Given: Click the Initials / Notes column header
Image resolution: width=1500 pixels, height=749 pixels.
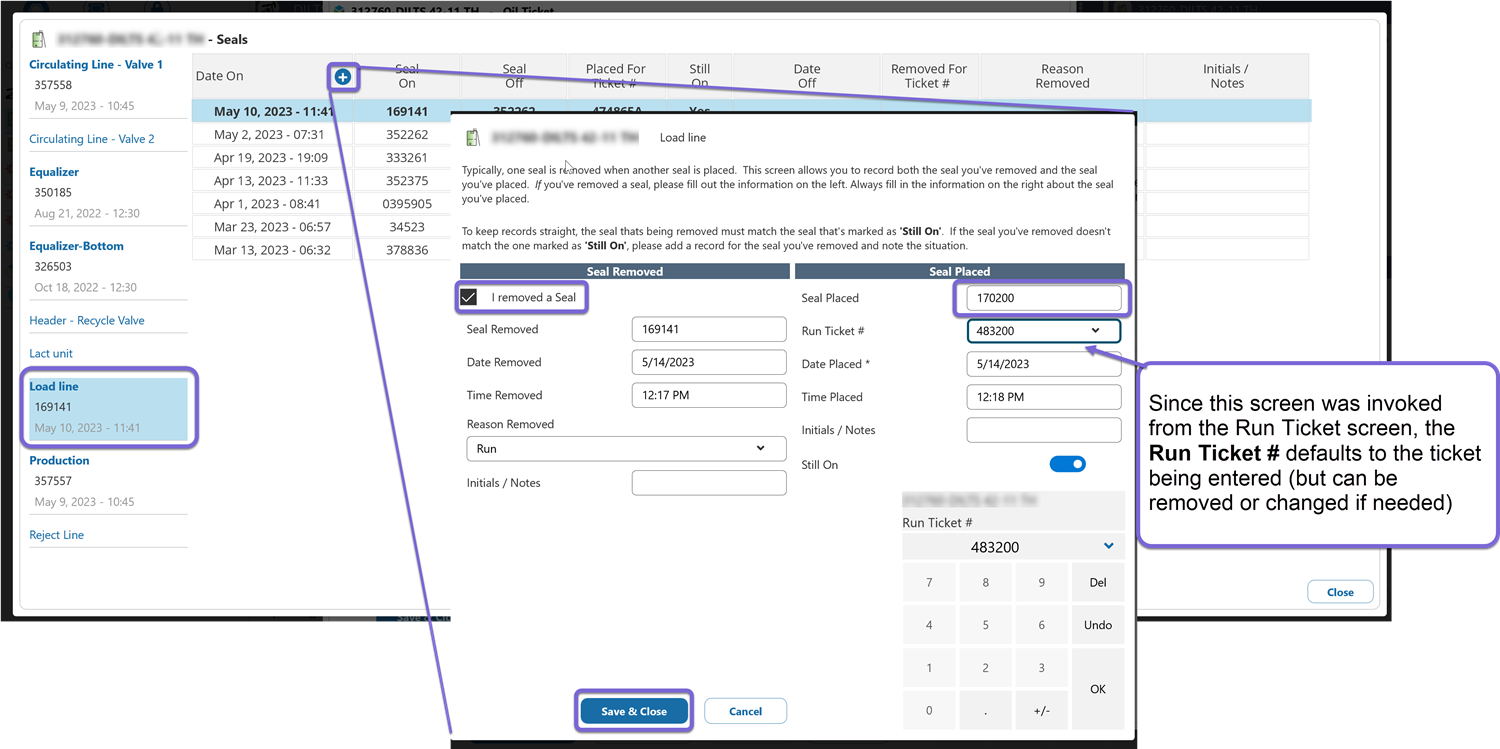Looking at the screenshot, I should pyautogui.click(x=1226, y=76).
